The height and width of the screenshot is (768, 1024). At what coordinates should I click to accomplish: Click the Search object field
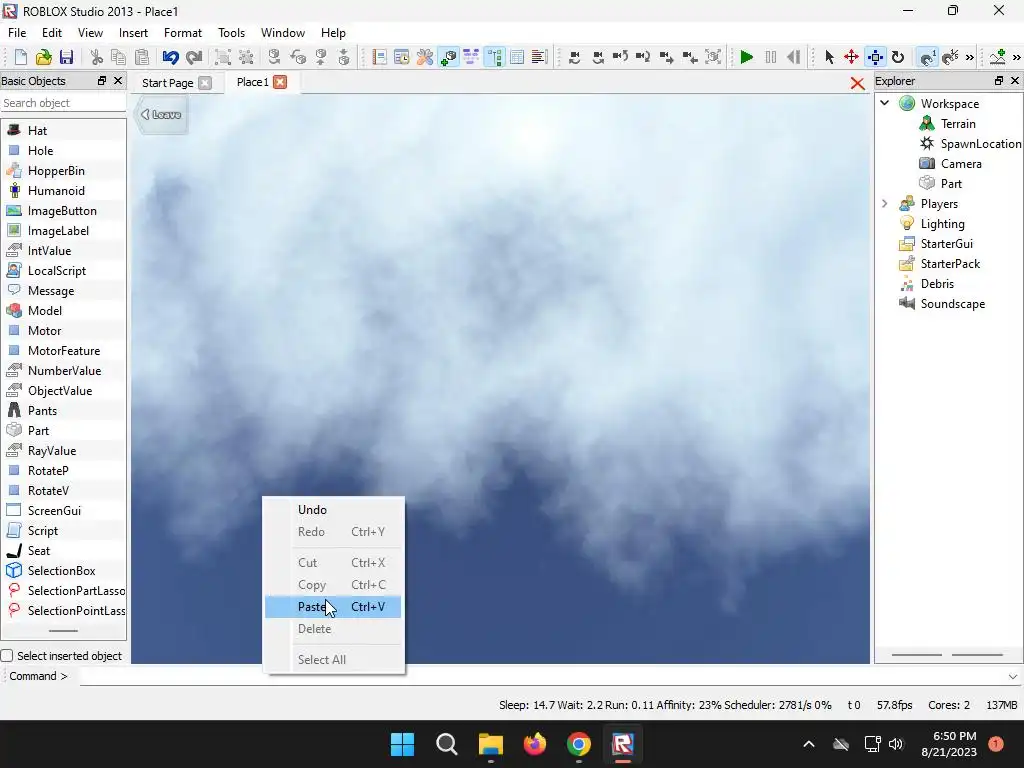point(63,103)
